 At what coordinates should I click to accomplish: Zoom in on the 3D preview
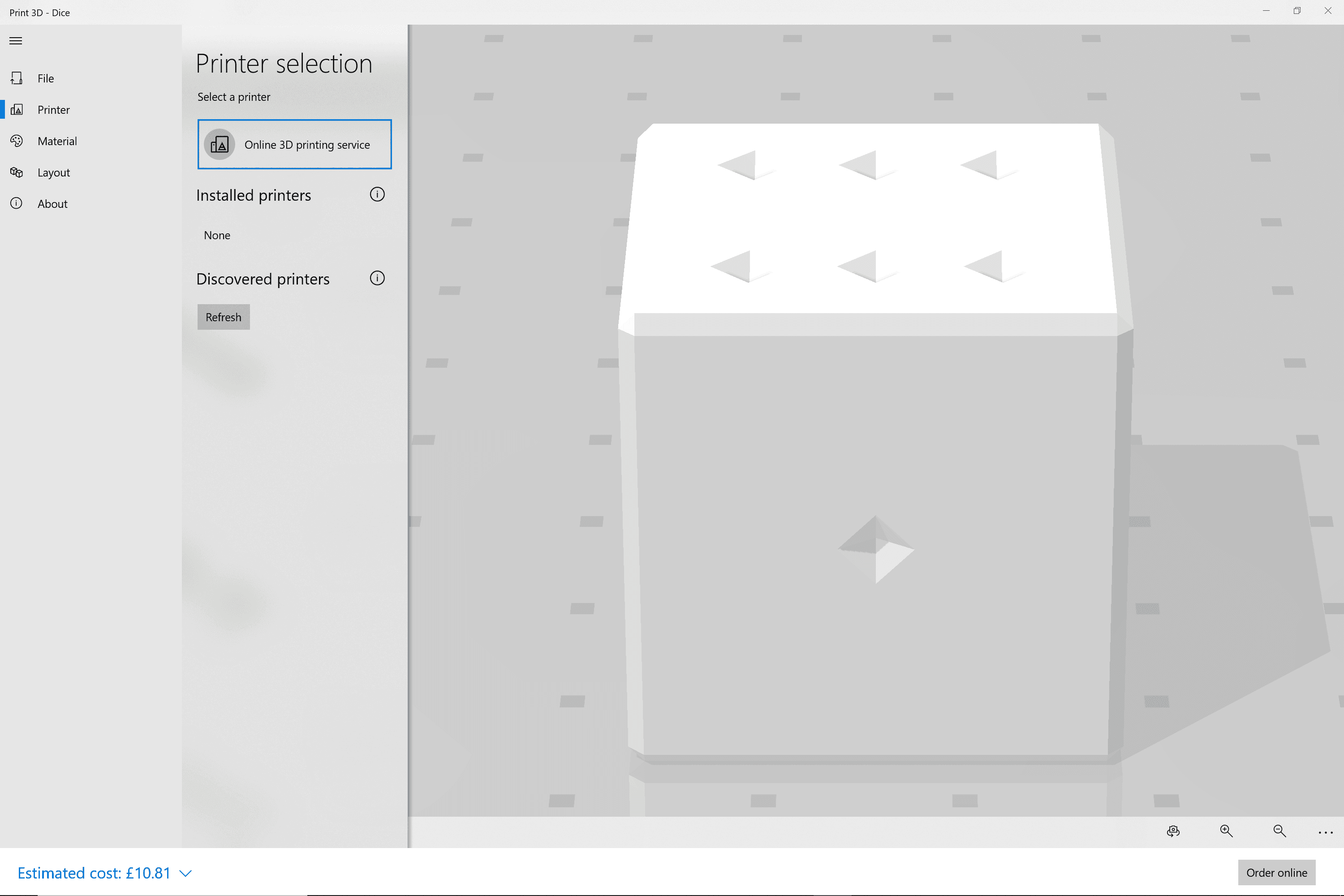(1226, 831)
